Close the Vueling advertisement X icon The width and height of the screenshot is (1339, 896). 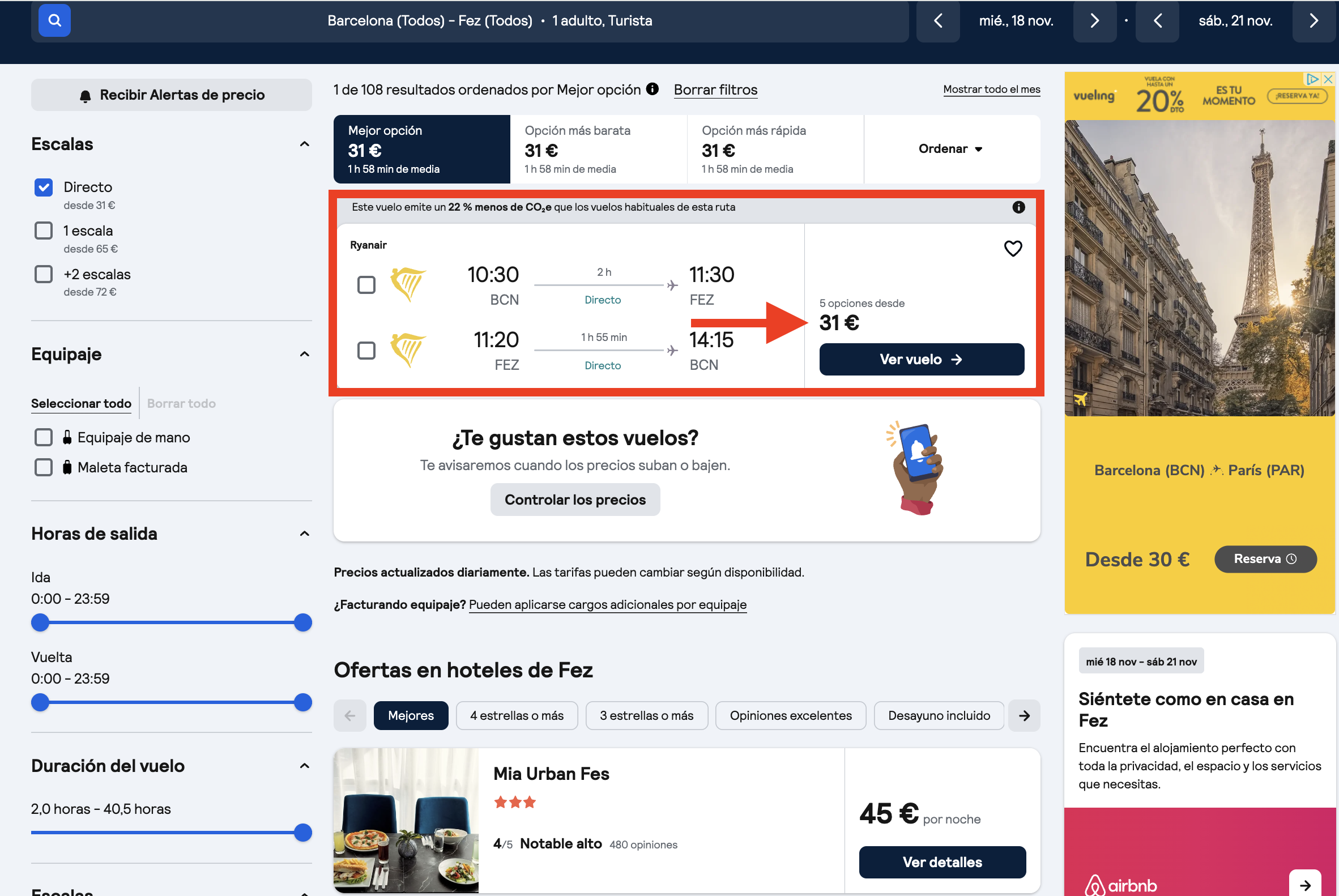[x=1329, y=79]
